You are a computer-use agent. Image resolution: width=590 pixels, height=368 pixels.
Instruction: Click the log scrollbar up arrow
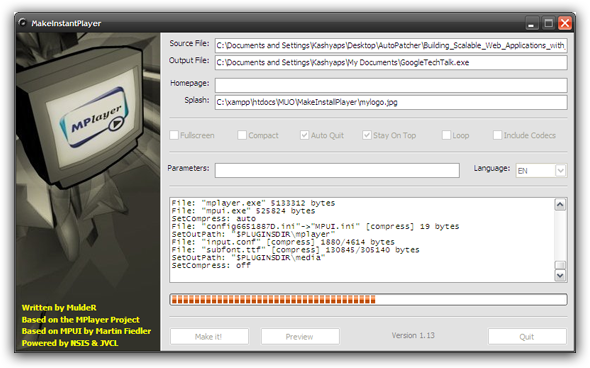(x=560, y=205)
